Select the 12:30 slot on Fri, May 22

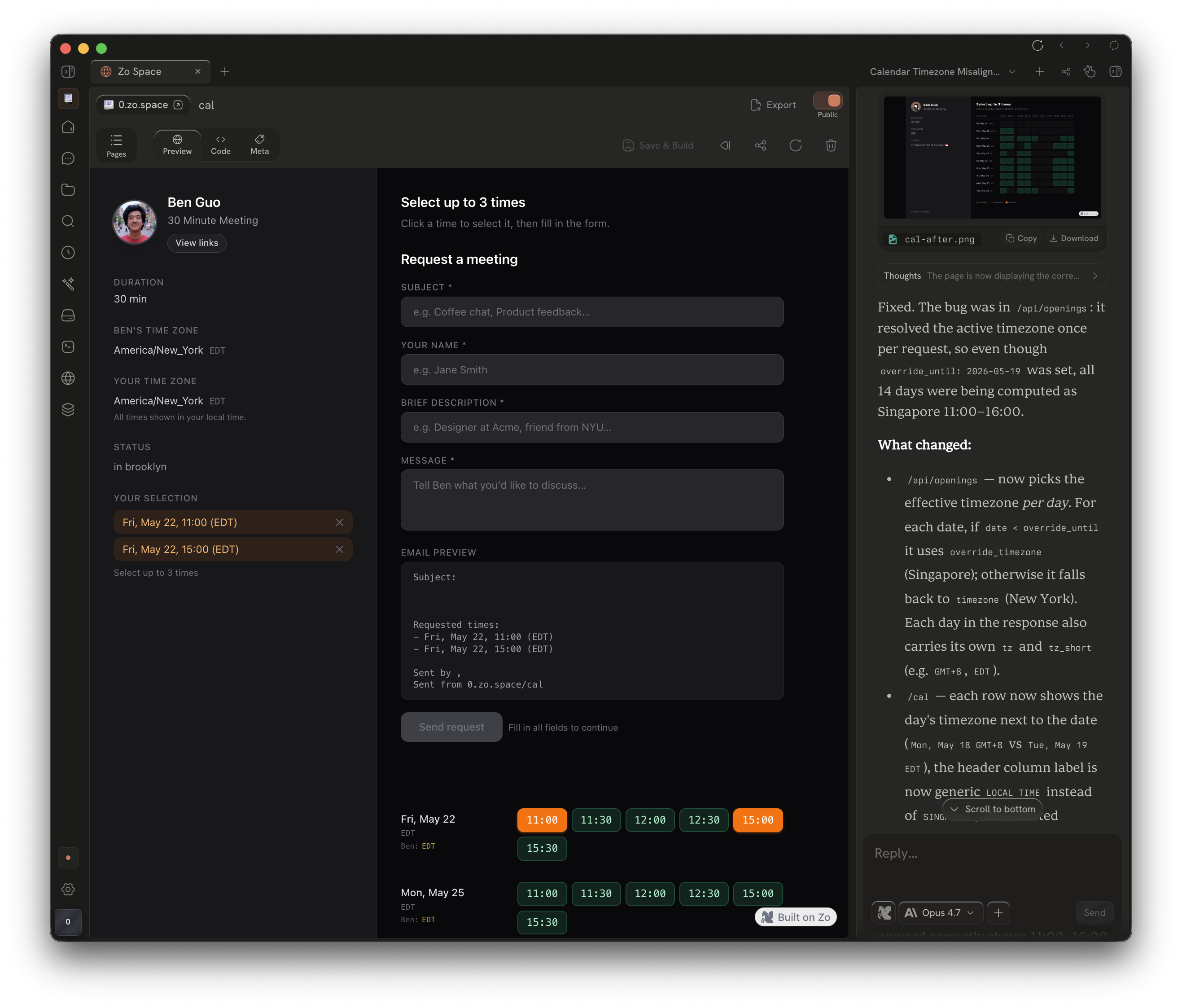[x=704, y=820]
